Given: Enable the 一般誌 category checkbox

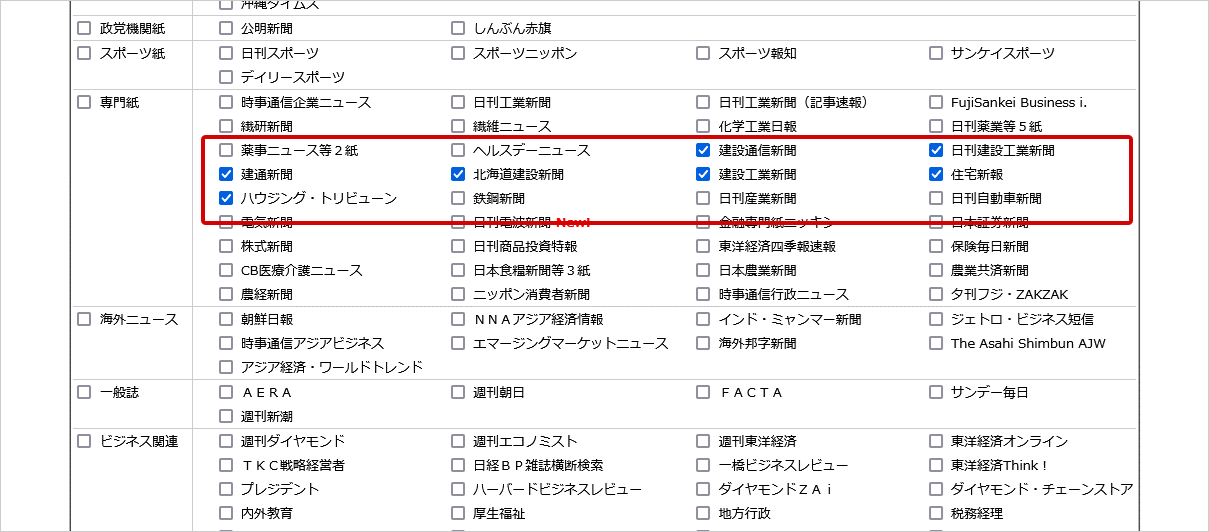Looking at the screenshot, I should (x=84, y=392).
